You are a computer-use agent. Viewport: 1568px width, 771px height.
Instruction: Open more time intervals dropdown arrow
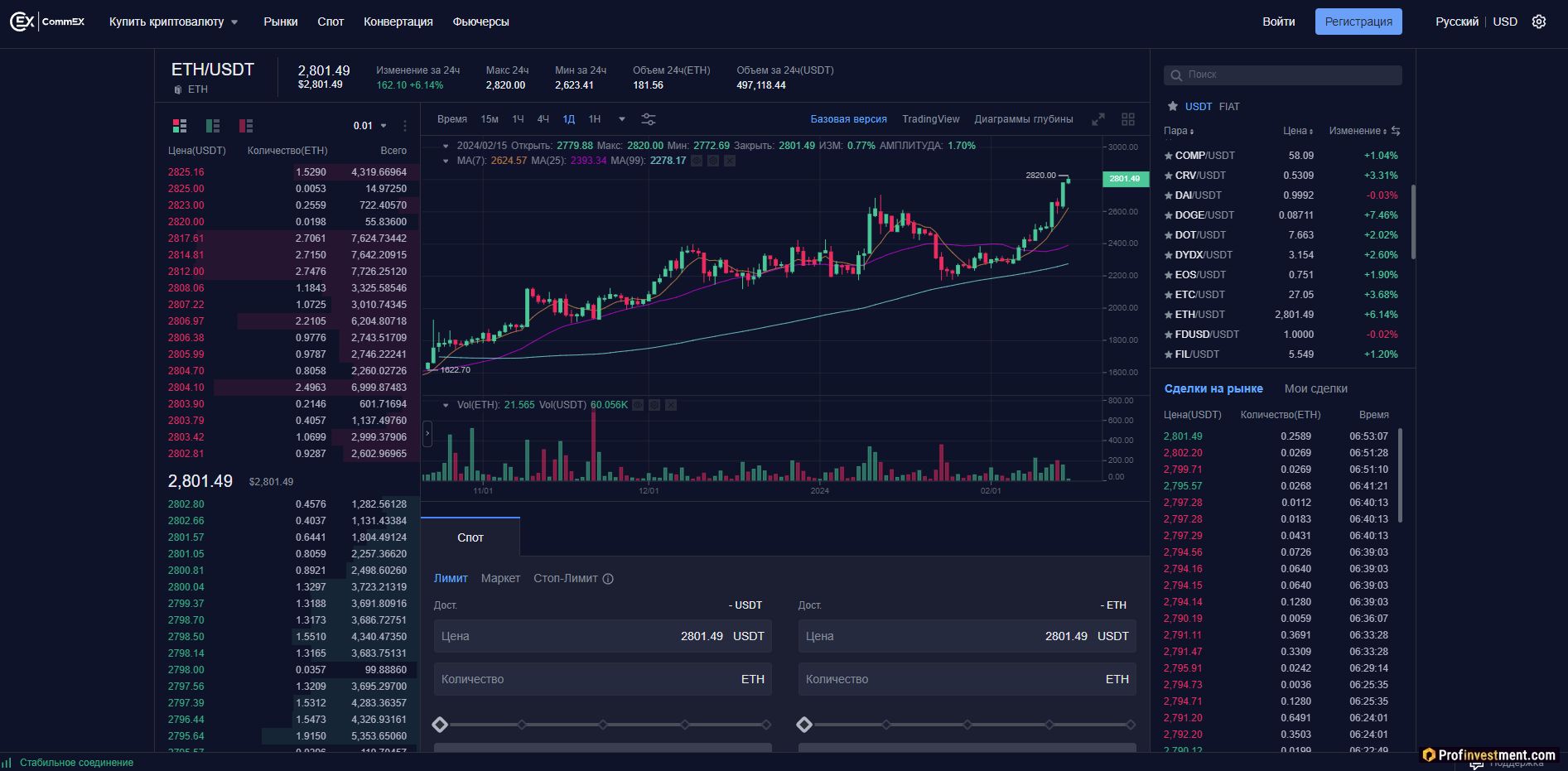pyautogui.click(x=622, y=119)
